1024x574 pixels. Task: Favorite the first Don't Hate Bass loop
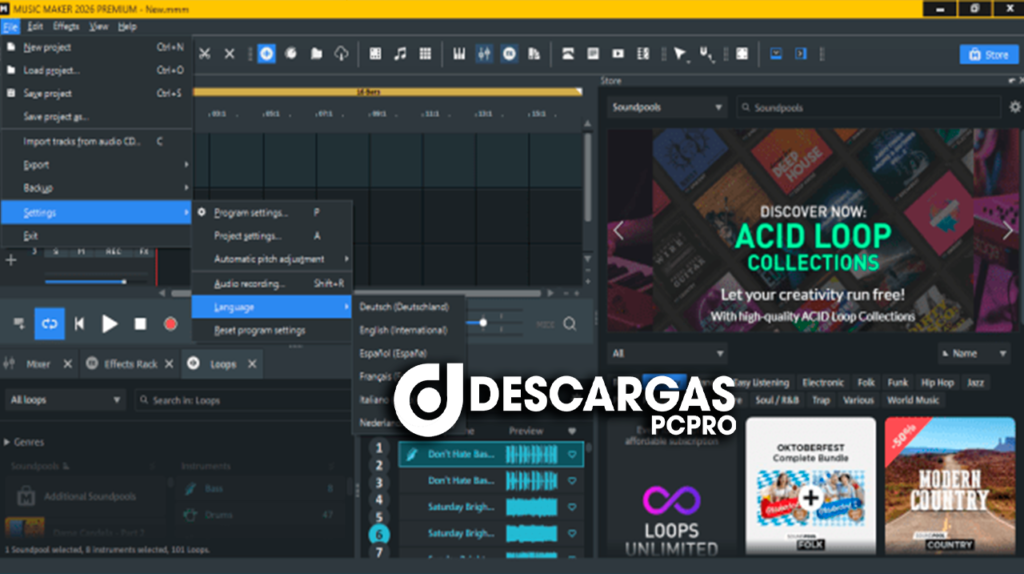pos(573,454)
